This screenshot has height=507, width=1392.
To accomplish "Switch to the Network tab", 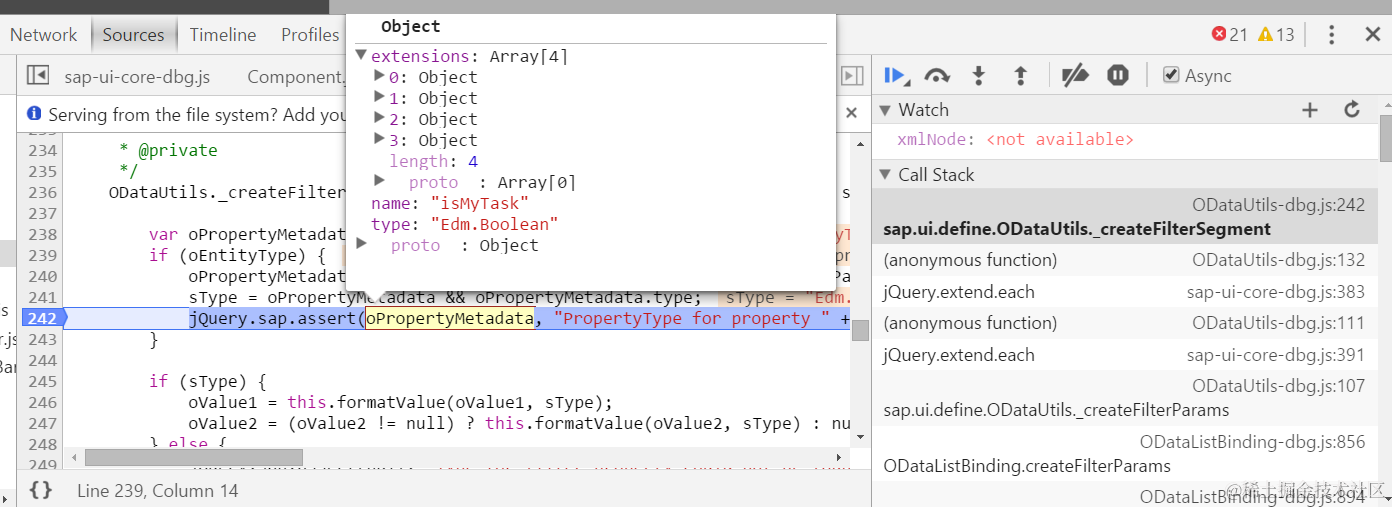I will tap(43, 35).
